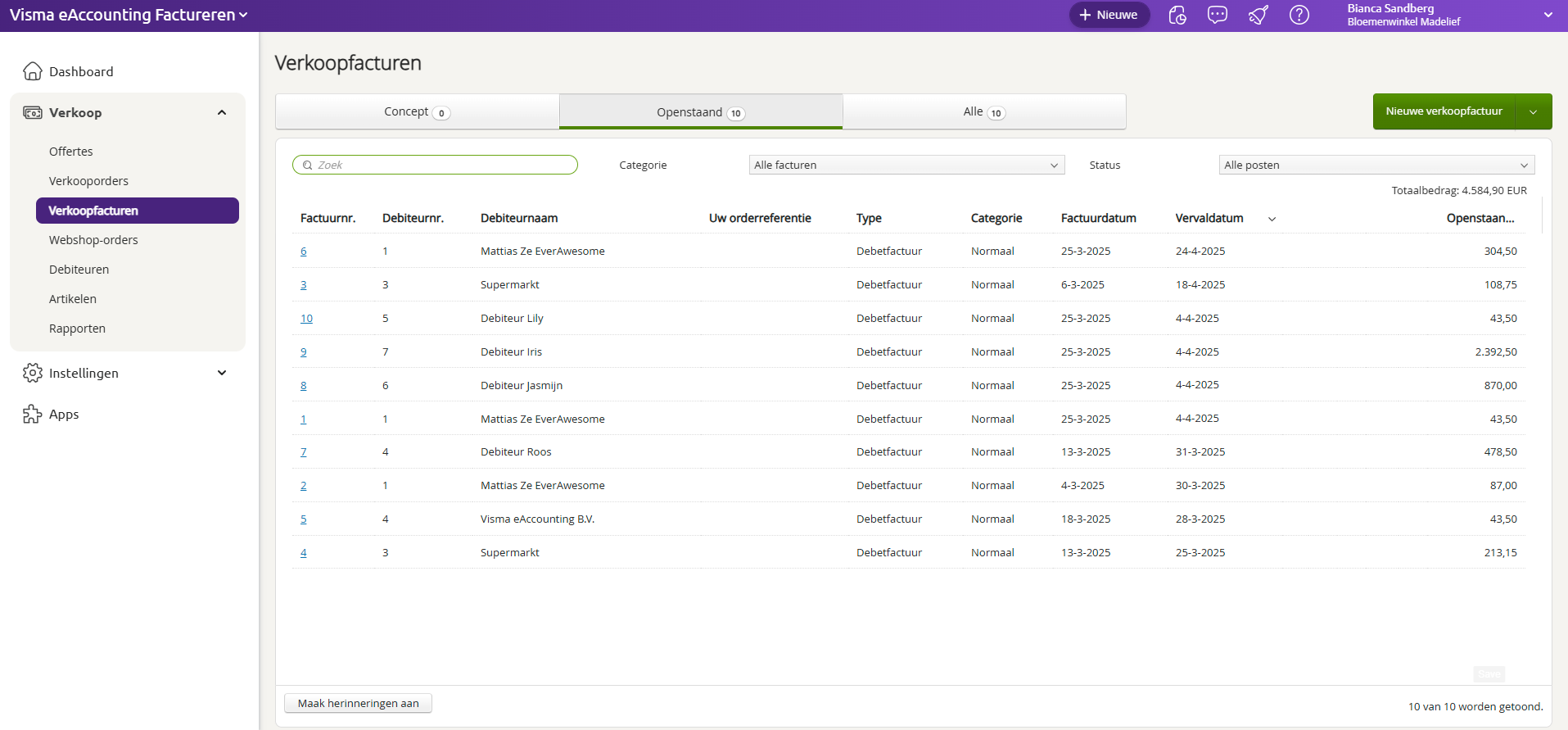
Task: Expand the Instellingen section chevron
Action: tap(222, 373)
